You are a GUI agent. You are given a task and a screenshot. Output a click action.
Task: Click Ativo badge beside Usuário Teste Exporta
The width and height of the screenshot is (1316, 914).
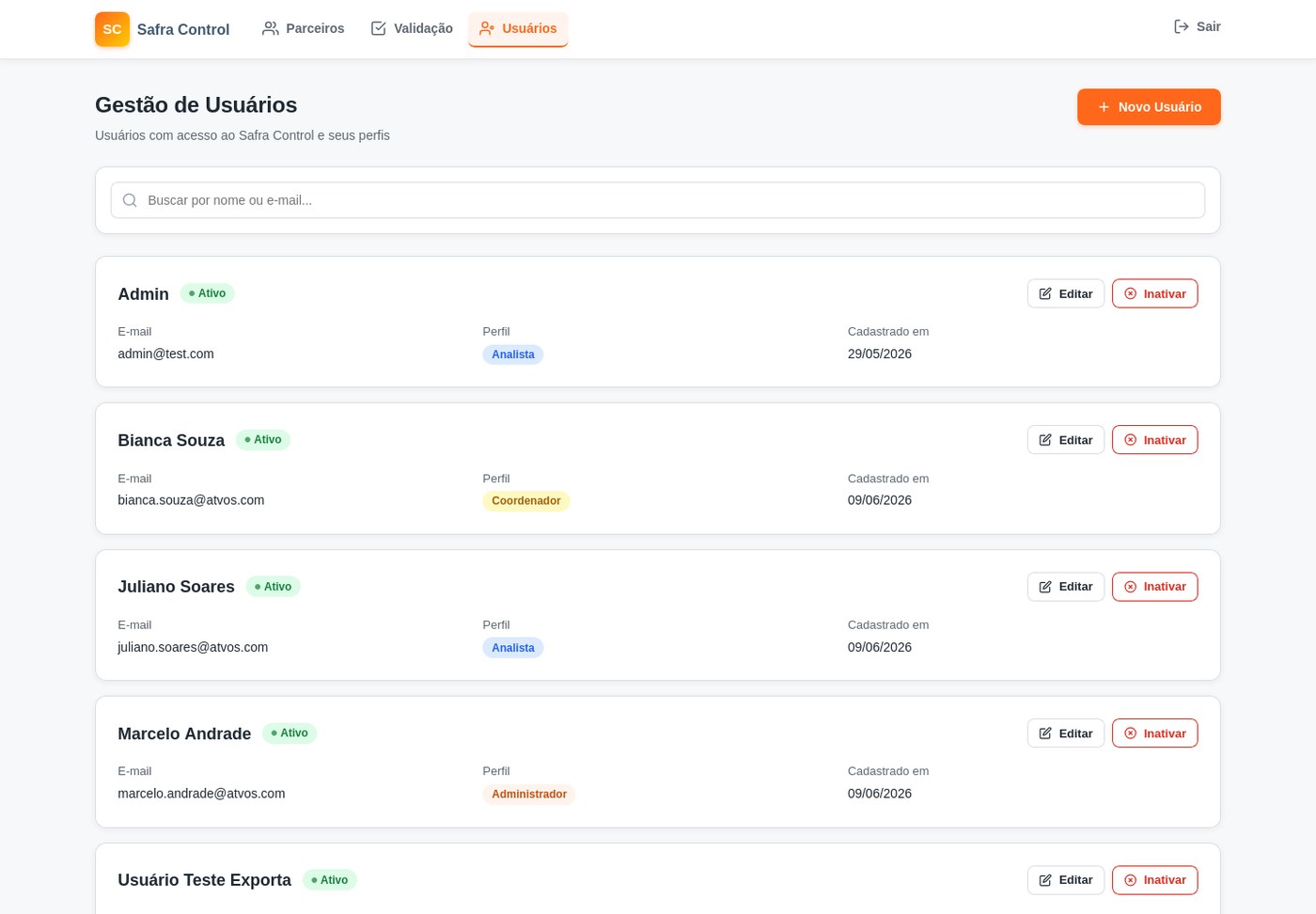(330, 880)
